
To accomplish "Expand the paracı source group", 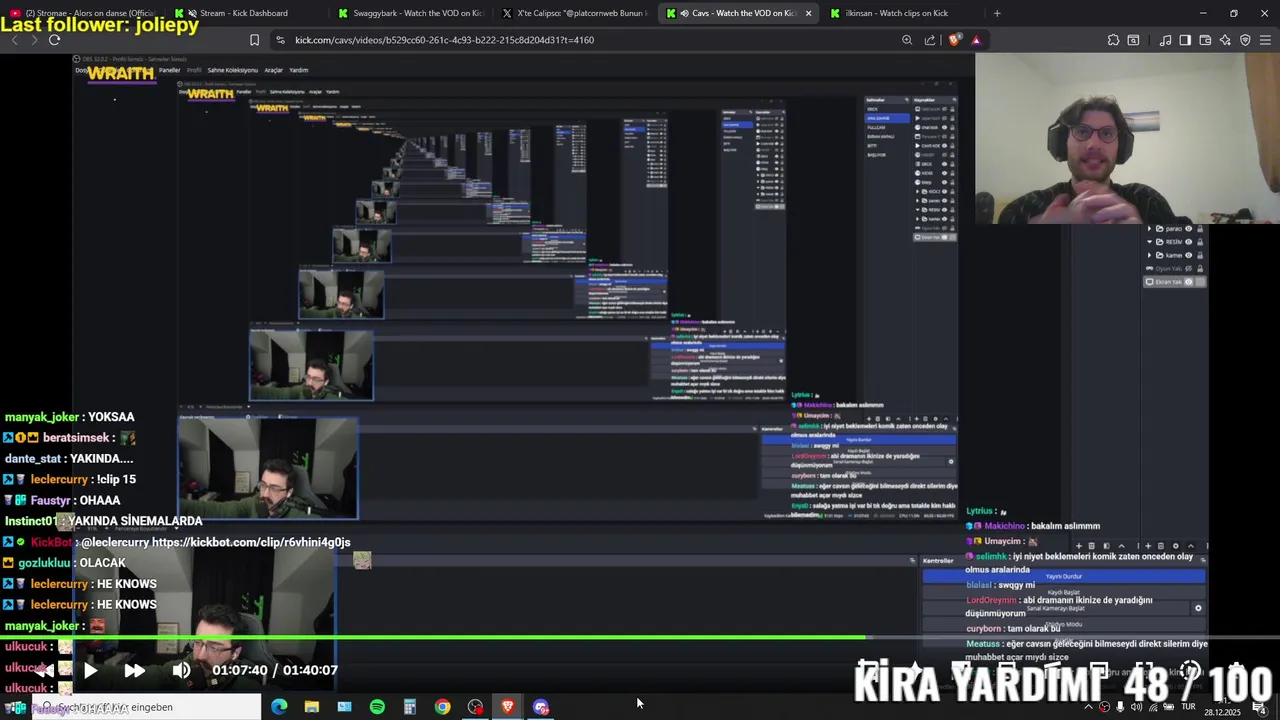I will pyautogui.click(x=1149, y=229).
